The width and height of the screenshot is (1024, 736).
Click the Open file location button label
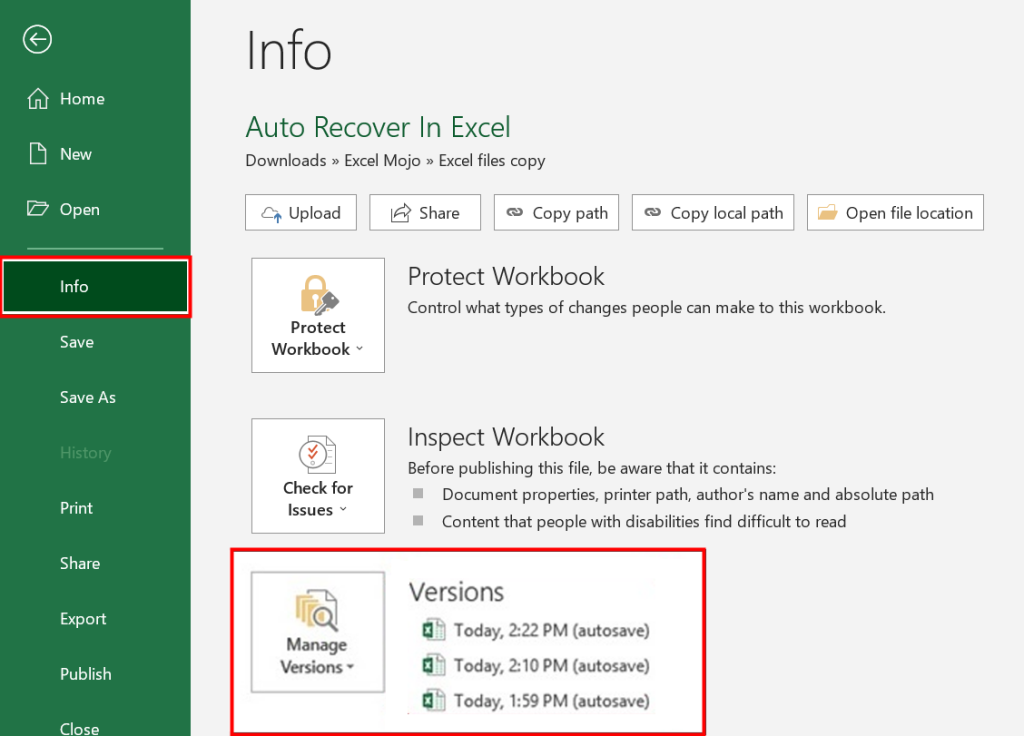tap(909, 213)
